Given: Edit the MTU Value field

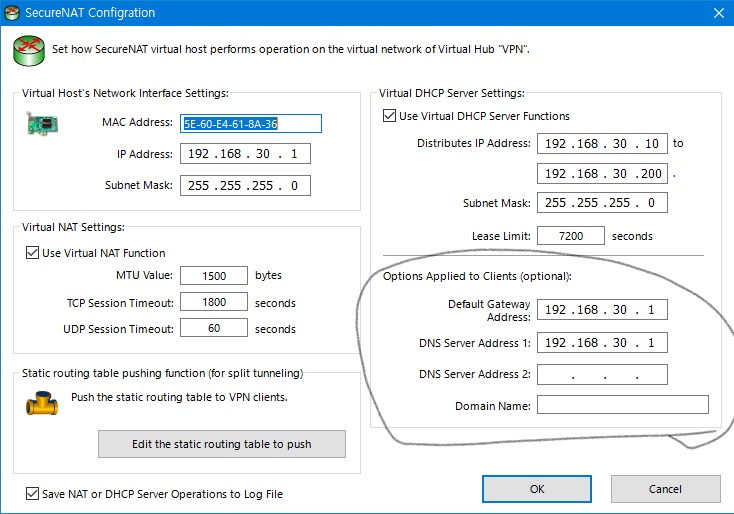Looking at the screenshot, I should coord(214,275).
